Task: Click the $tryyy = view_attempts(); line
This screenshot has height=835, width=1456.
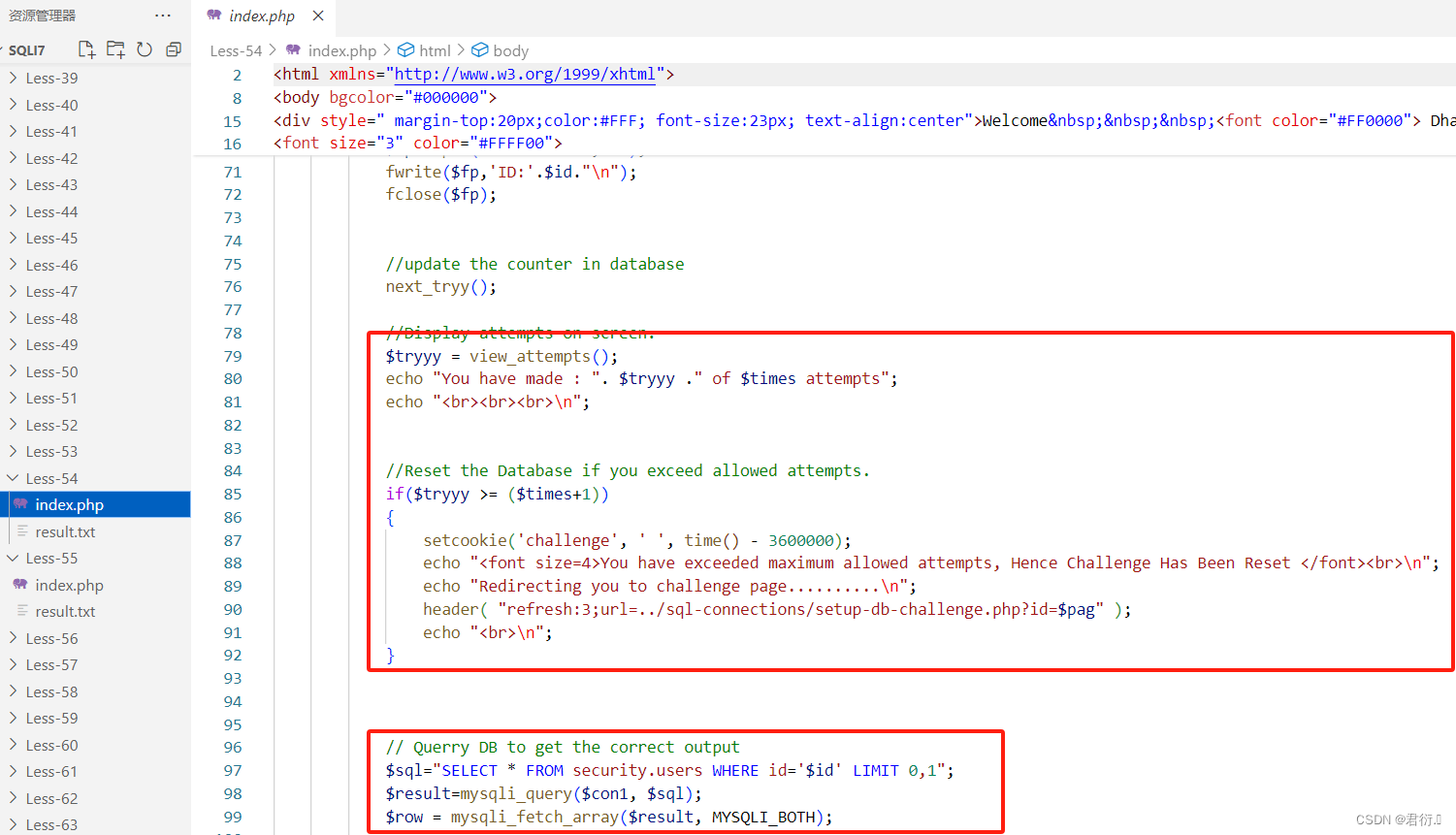Action: (x=502, y=357)
